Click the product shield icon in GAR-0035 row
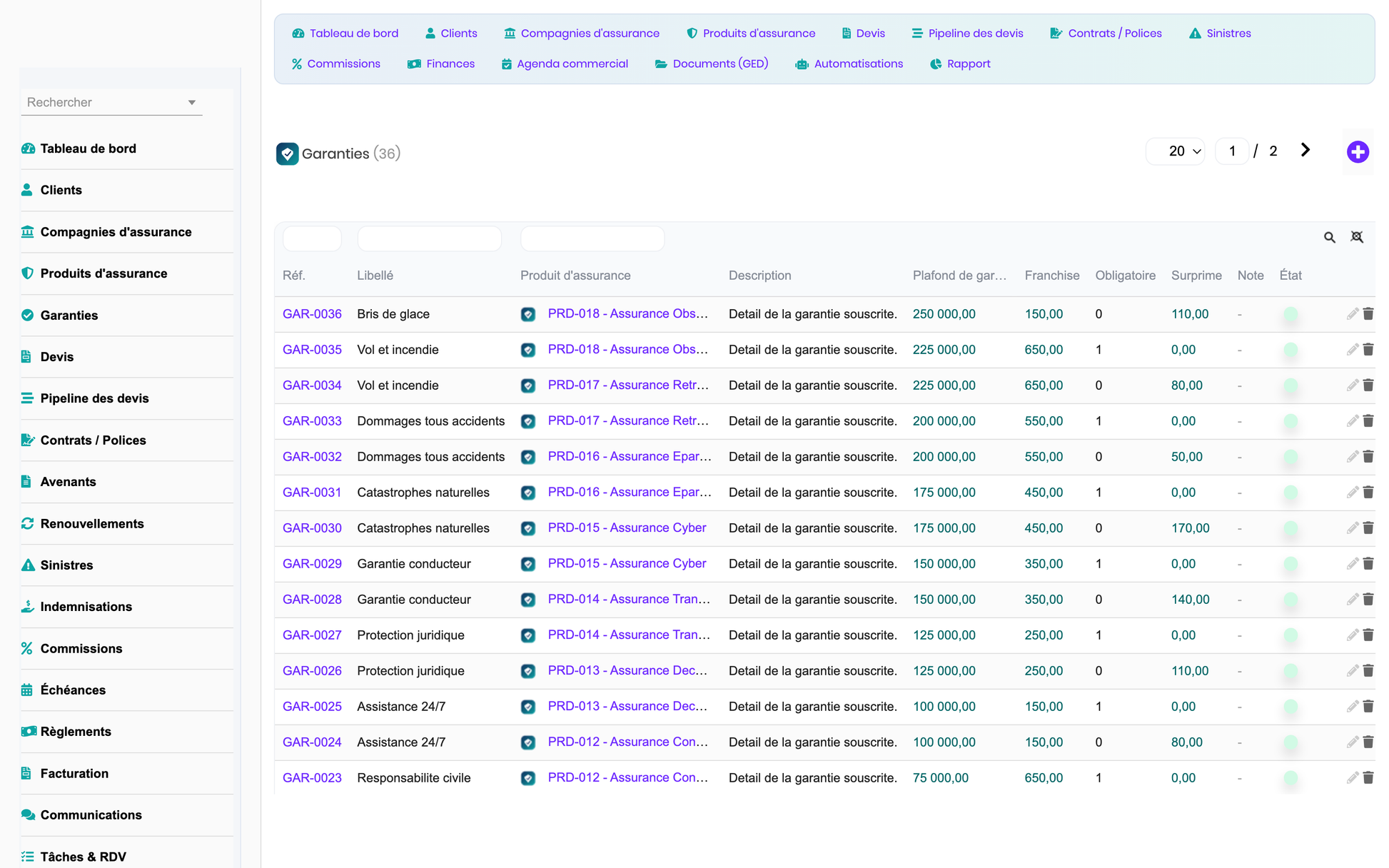 tap(528, 350)
